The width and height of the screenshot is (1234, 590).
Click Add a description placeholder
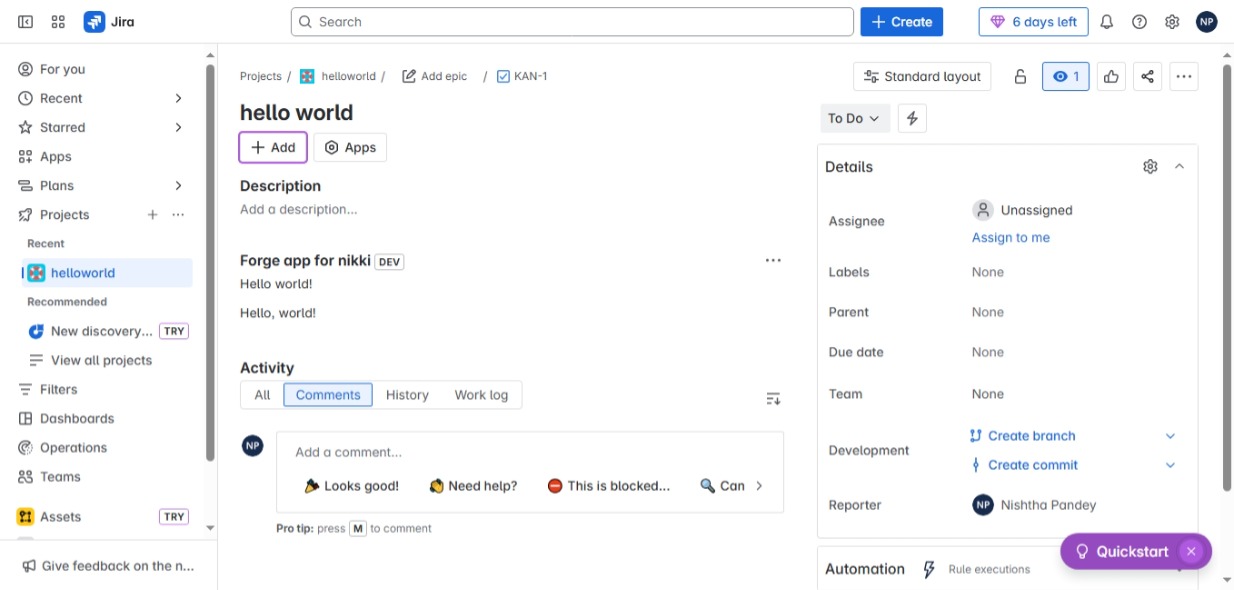[298, 210]
